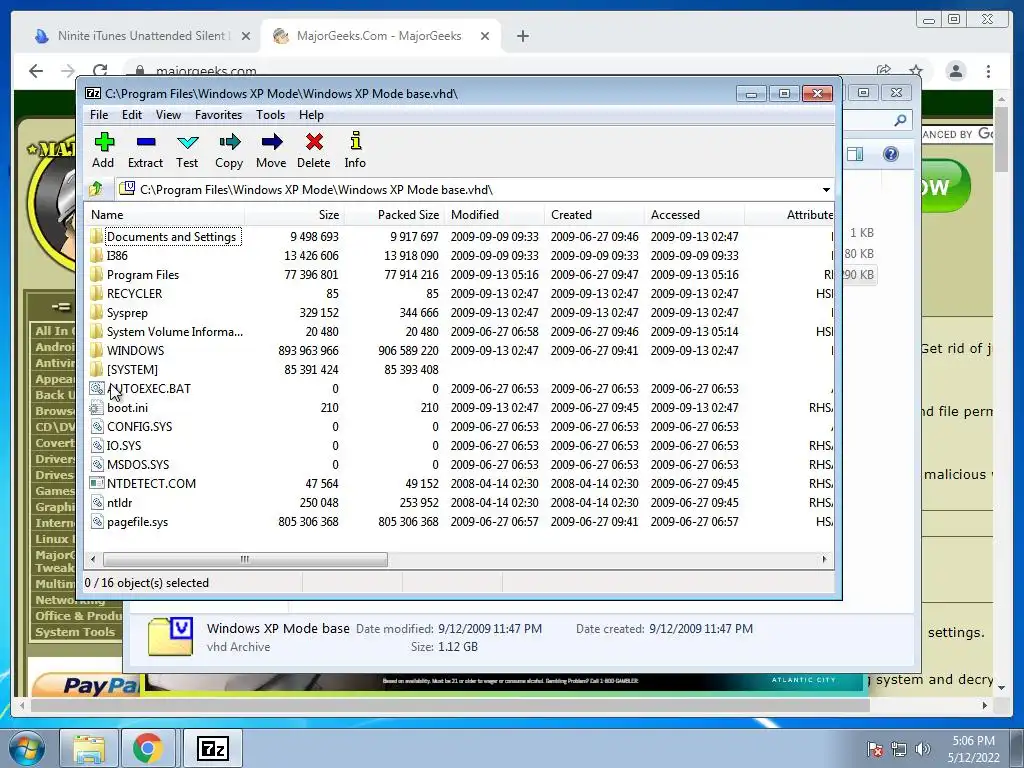Select the ntldr file row

pos(459,503)
